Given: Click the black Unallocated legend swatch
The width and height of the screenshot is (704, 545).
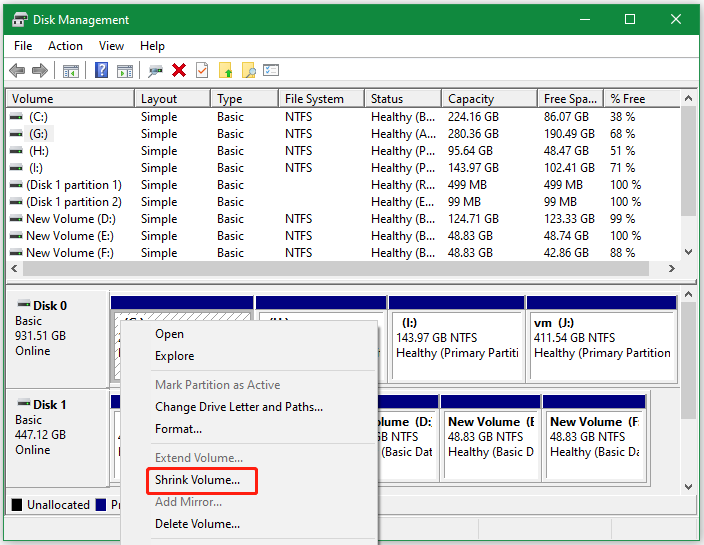Looking at the screenshot, I should coord(17,505).
